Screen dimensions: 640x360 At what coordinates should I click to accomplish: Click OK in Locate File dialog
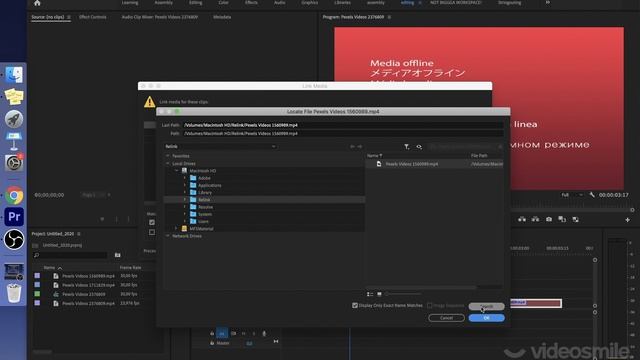tap(487, 318)
